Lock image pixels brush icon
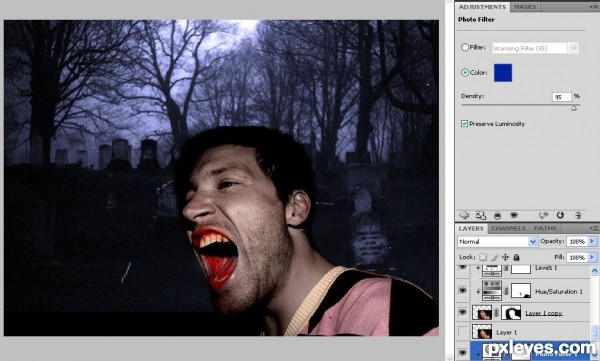 pos(494,257)
